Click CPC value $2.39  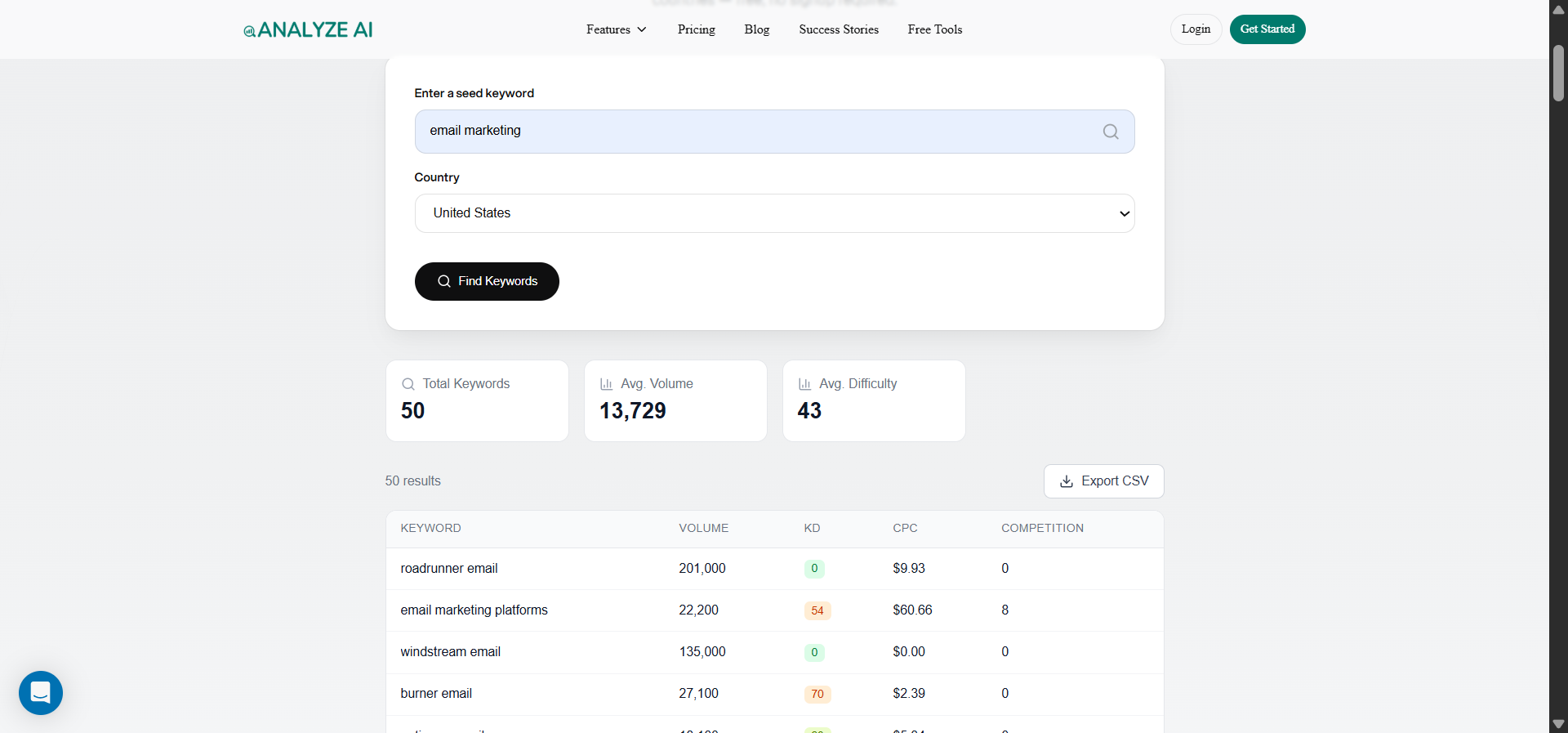click(909, 694)
